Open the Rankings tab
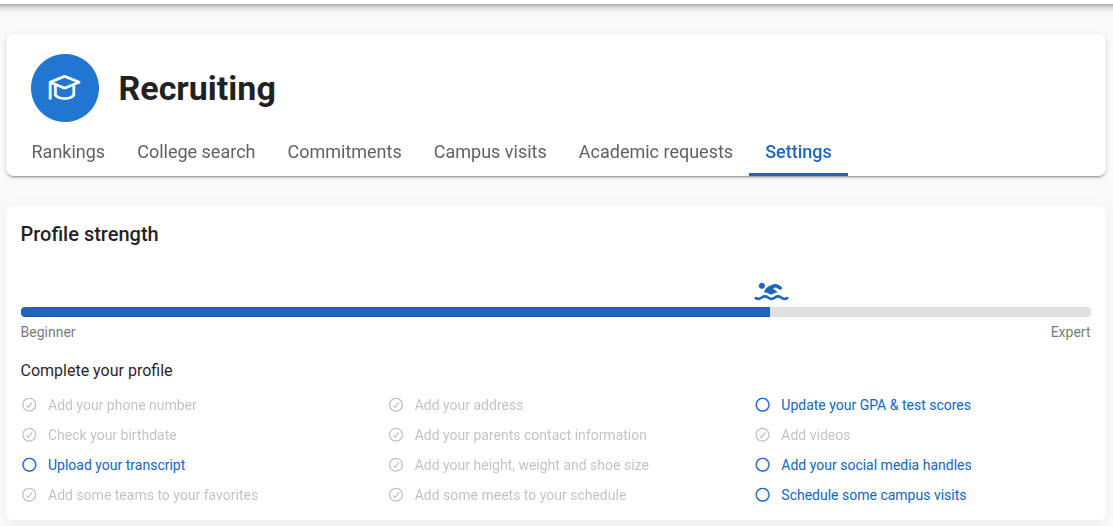 [x=68, y=152]
